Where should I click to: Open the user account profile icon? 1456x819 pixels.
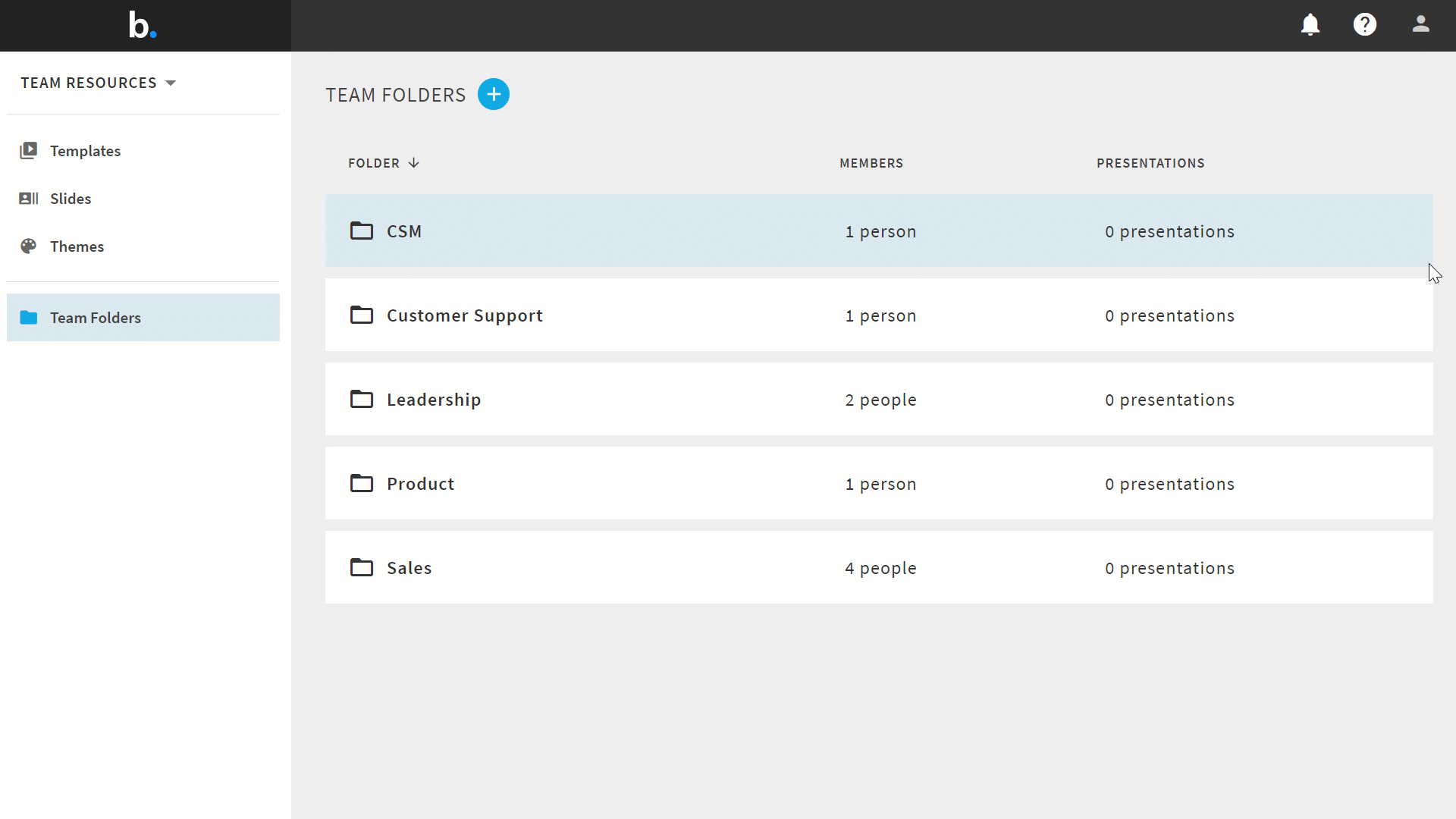(1421, 24)
